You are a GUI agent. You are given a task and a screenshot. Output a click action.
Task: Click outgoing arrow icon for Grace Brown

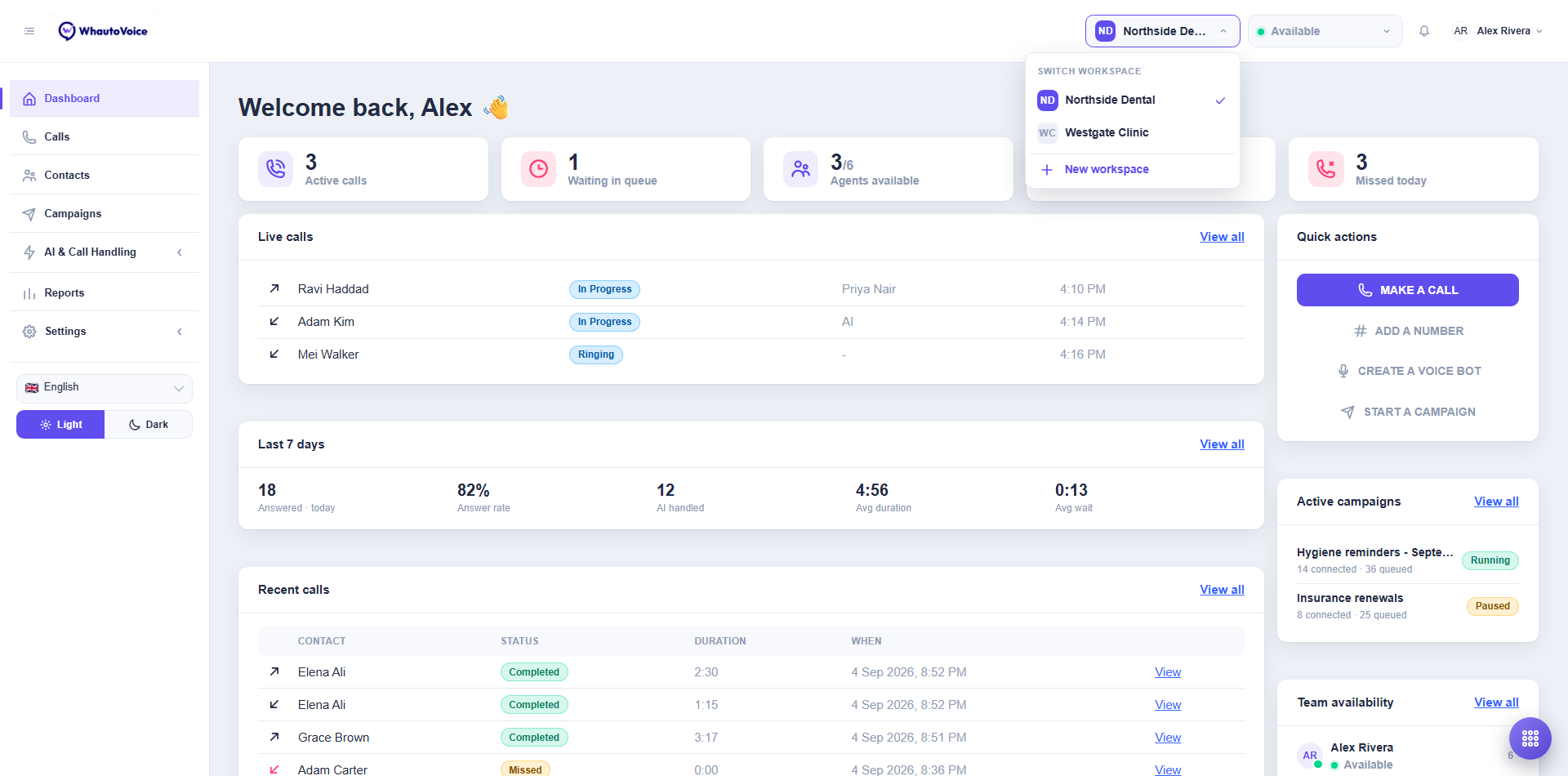pos(274,737)
